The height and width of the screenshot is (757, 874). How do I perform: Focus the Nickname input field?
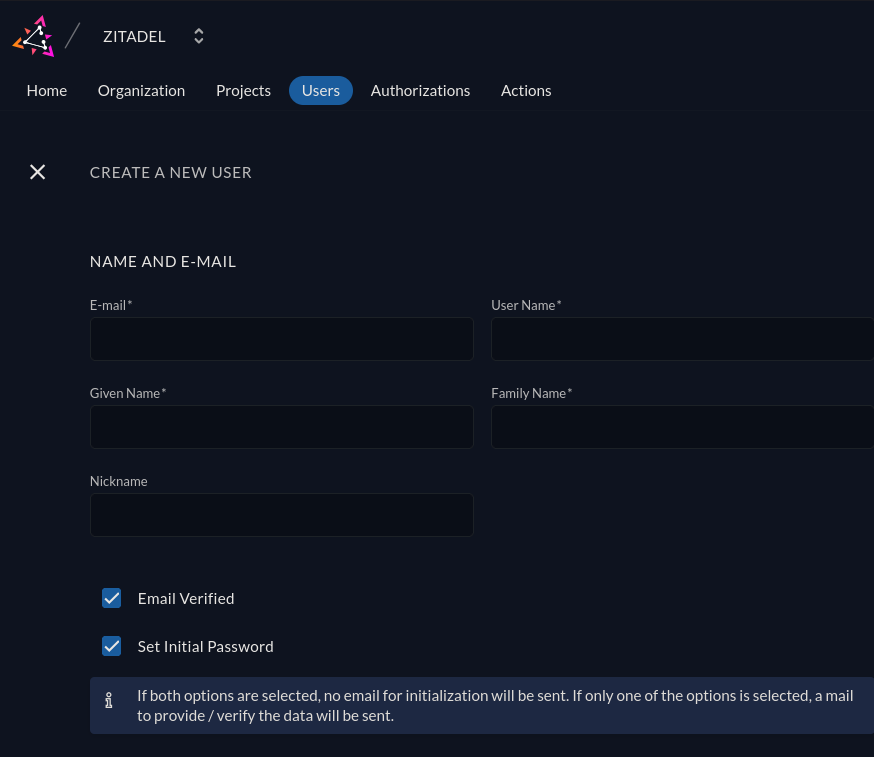click(281, 515)
